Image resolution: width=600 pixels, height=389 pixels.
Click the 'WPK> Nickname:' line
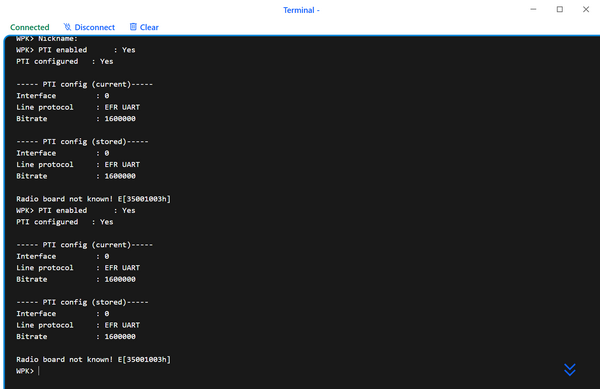click(47, 39)
